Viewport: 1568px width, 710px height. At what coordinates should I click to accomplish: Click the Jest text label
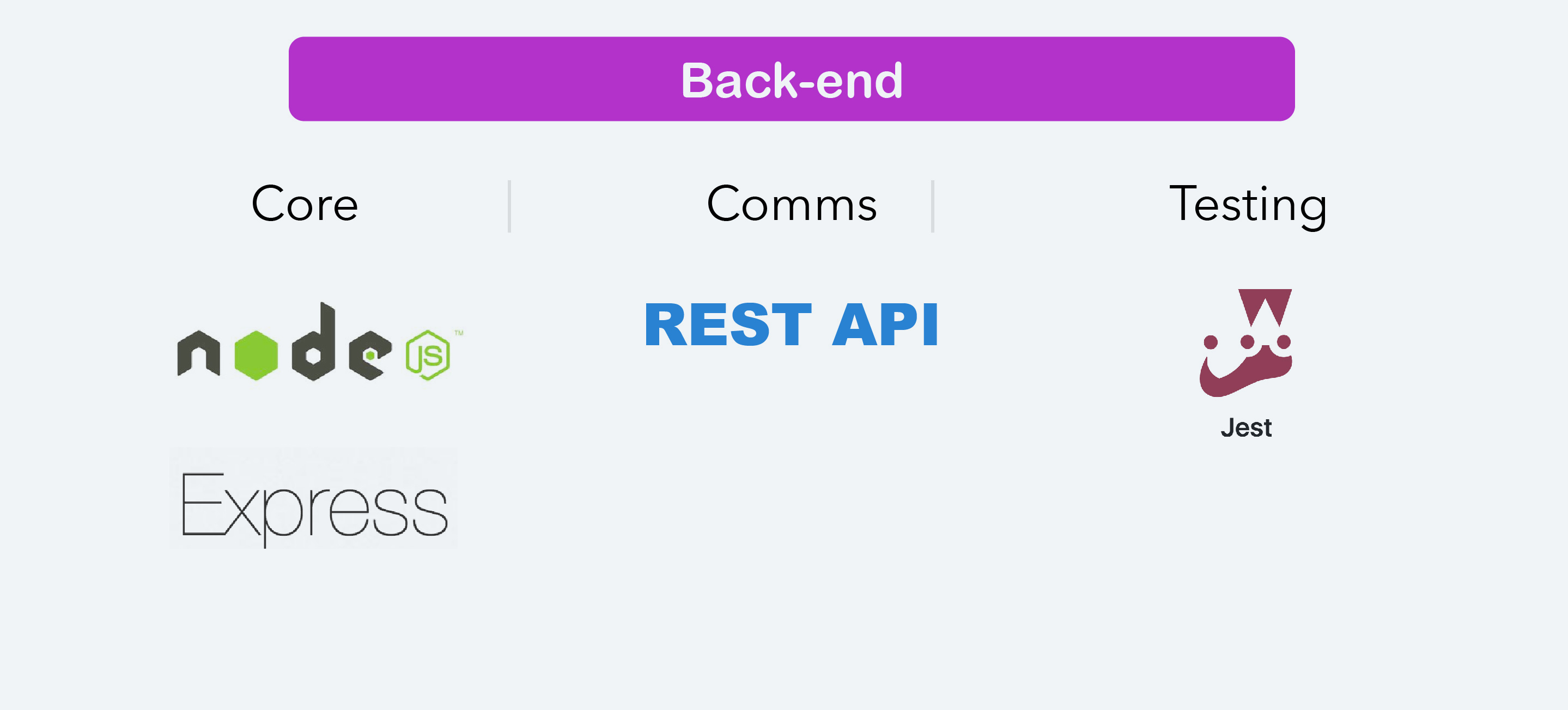pos(1246,428)
